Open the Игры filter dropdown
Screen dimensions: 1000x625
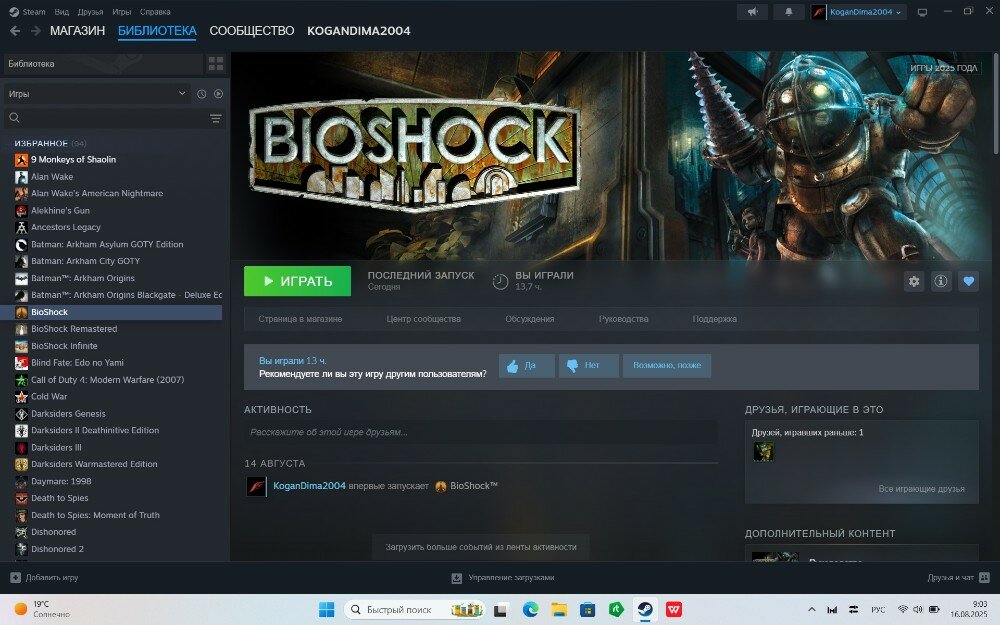pyautogui.click(x=96, y=94)
